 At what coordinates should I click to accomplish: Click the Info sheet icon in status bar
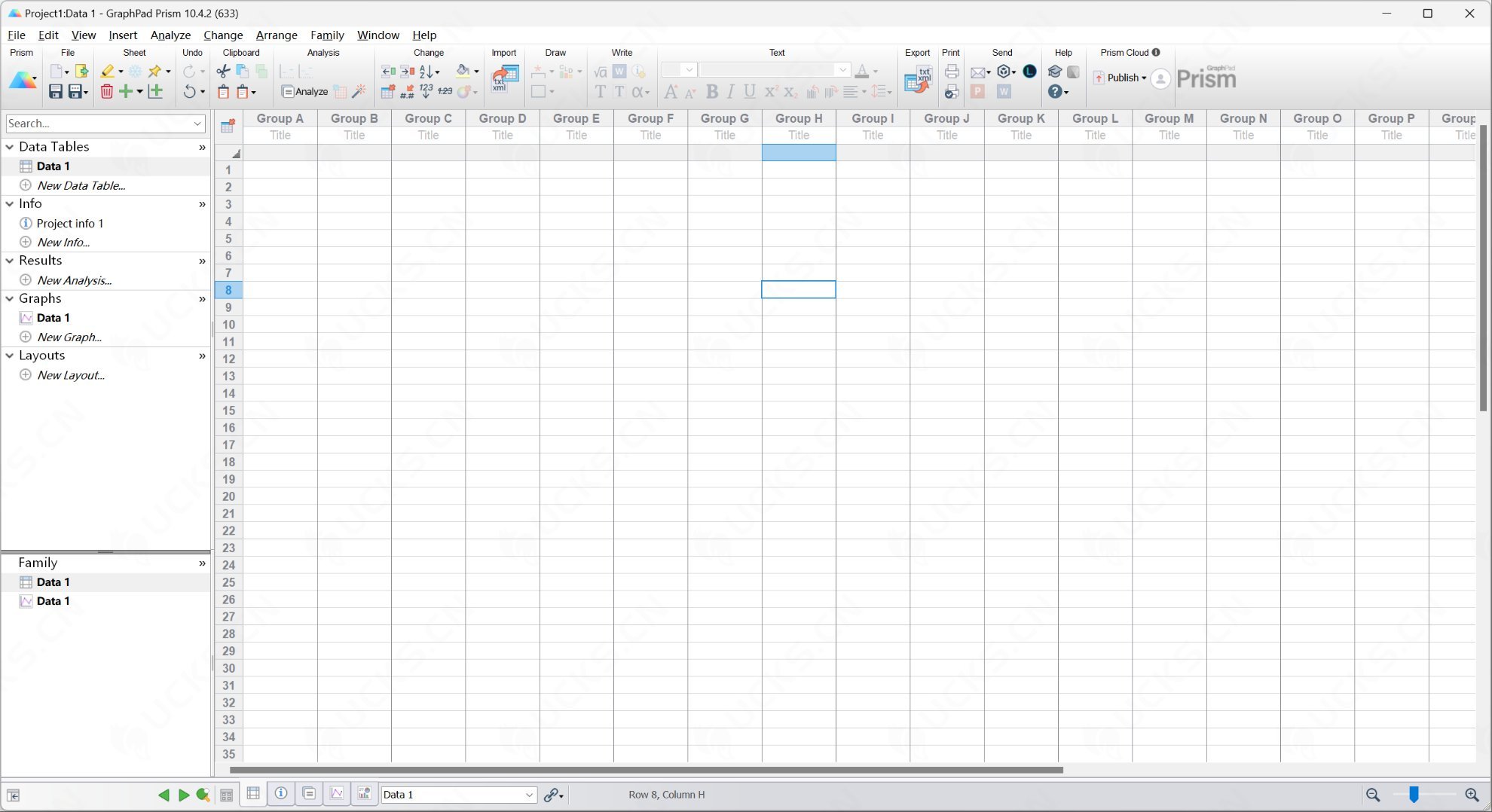(281, 794)
